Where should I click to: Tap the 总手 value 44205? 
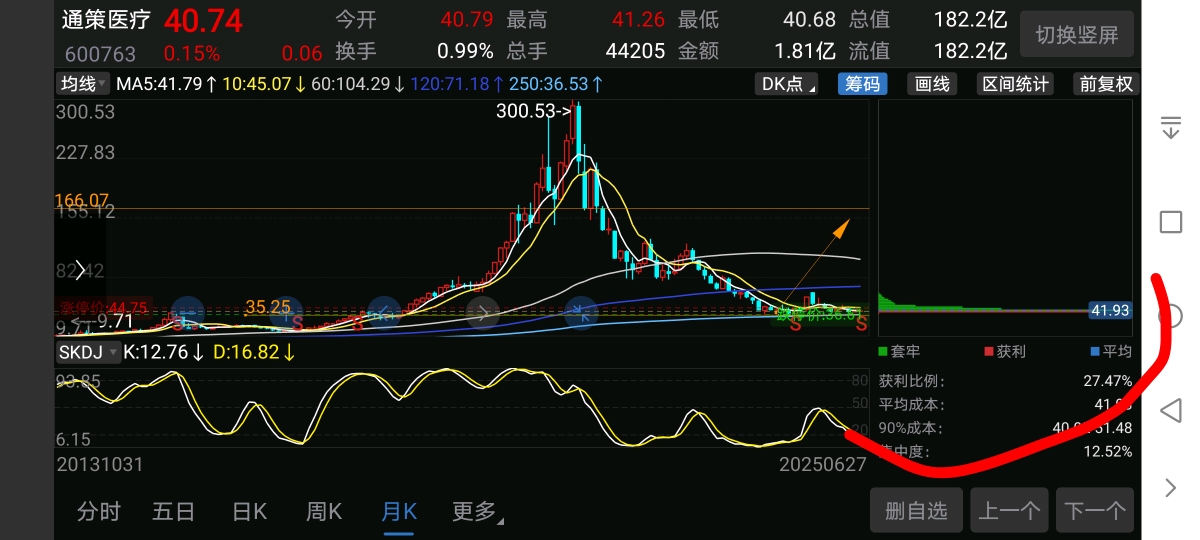tap(635, 51)
